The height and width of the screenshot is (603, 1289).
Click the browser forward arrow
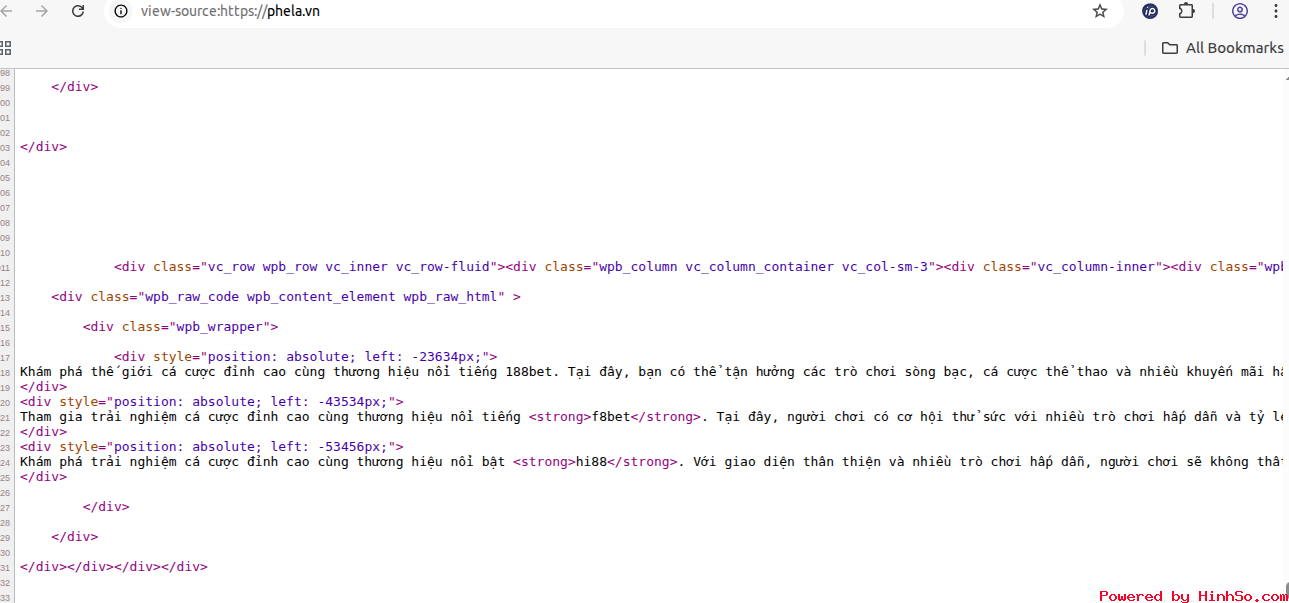[x=41, y=11]
